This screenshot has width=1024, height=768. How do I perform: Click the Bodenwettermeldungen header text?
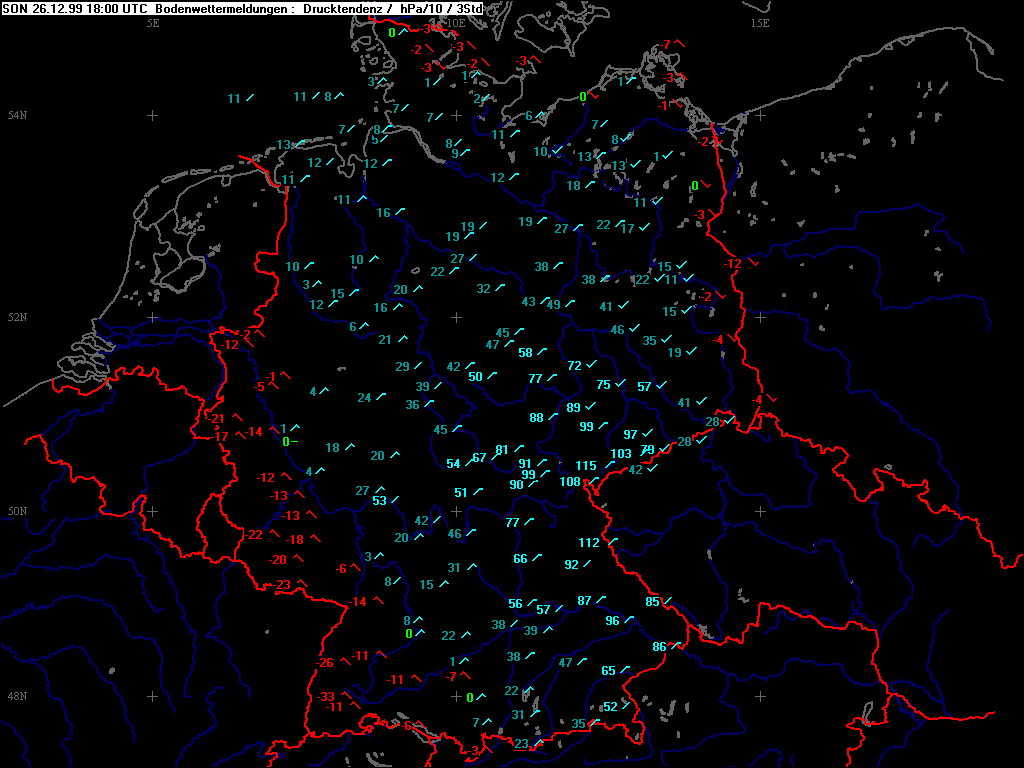pos(225,8)
